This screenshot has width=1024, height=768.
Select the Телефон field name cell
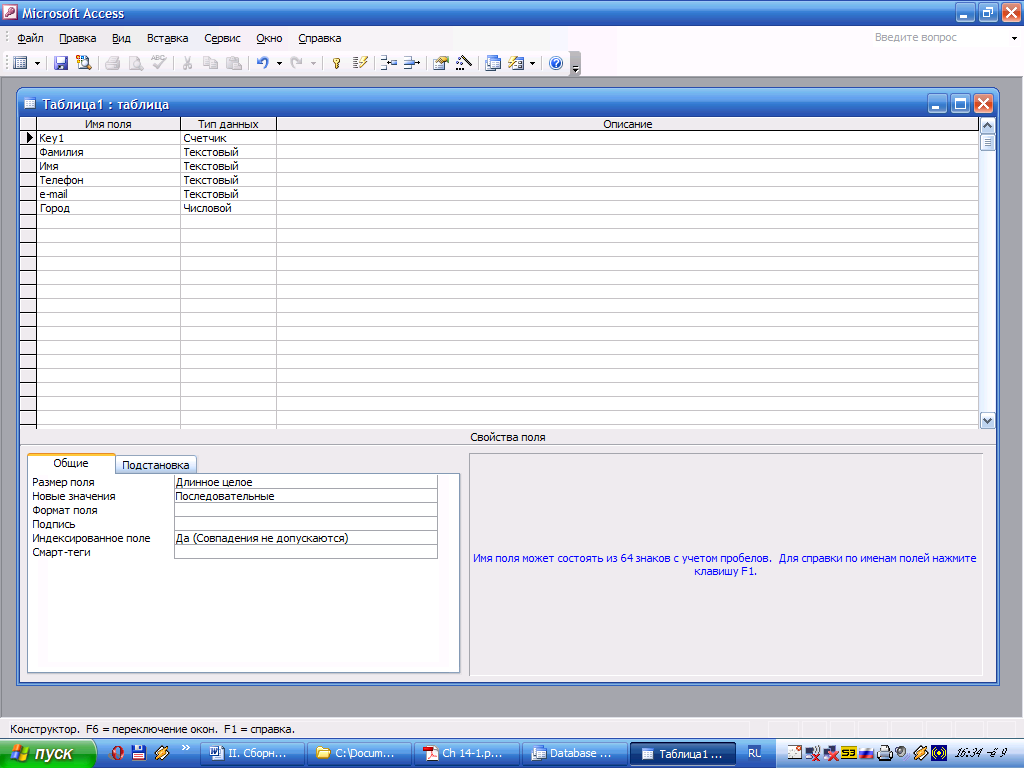(x=108, y=180)
